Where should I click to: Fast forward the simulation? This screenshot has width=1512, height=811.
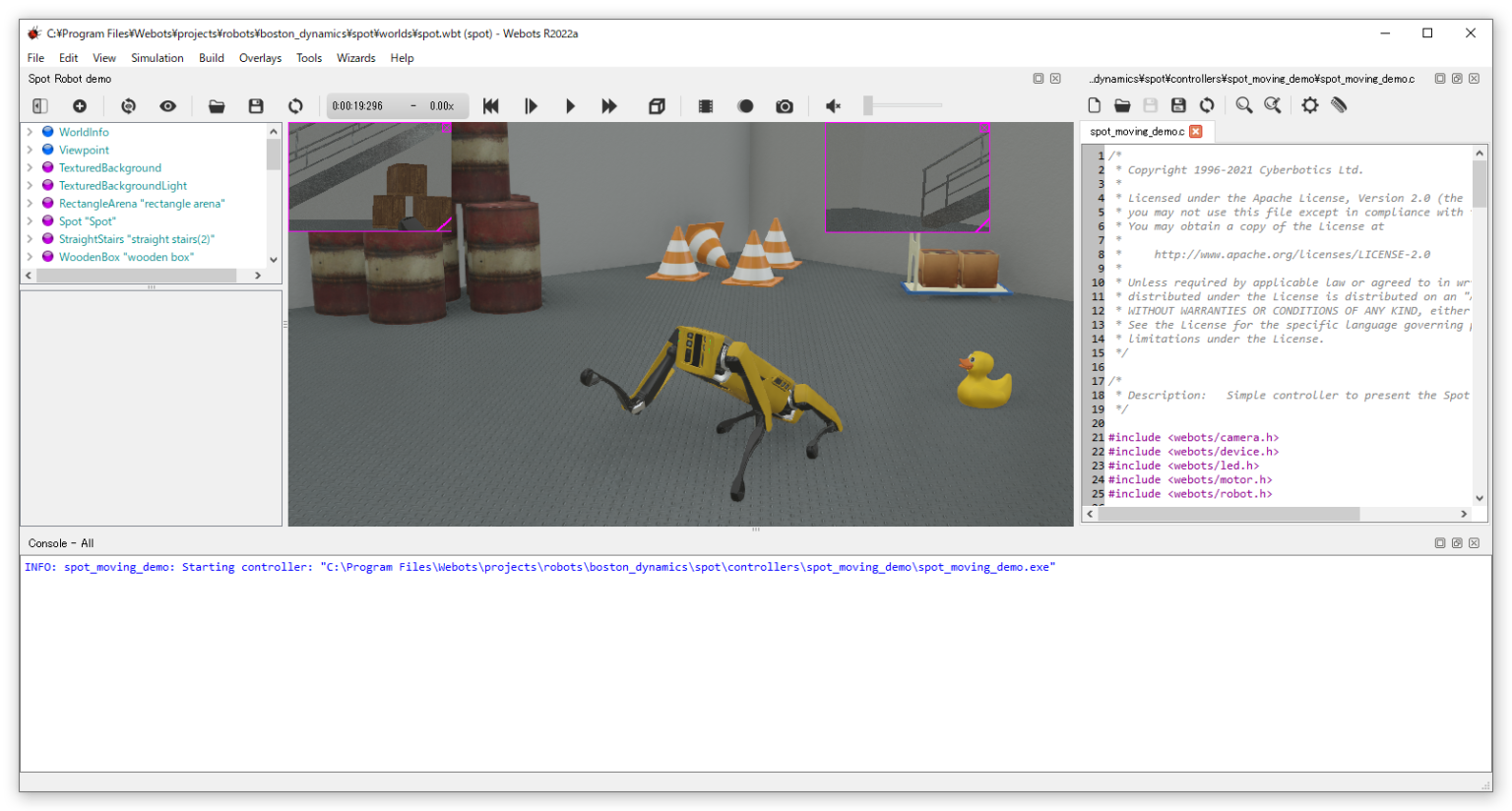[x=610, y=105]
